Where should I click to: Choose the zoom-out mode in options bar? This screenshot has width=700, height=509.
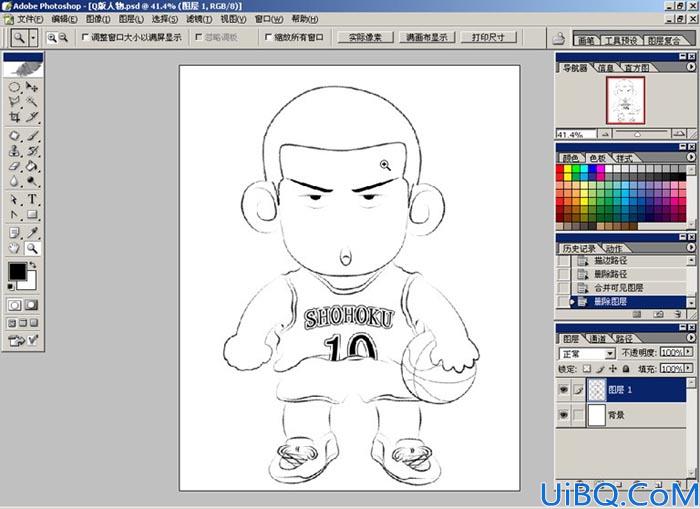tap(63, 38)
